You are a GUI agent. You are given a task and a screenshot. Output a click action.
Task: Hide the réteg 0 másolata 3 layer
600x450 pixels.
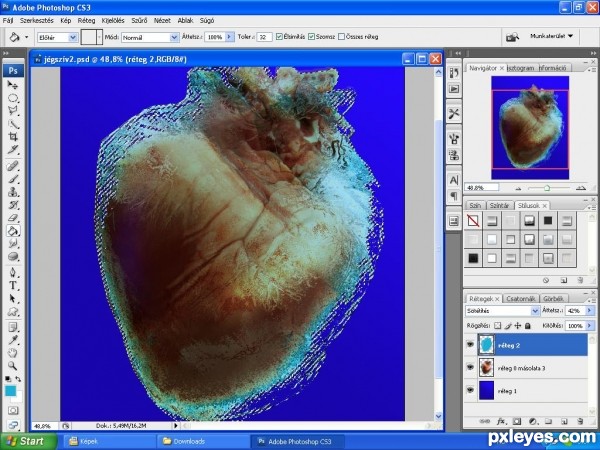pos(470,368)
